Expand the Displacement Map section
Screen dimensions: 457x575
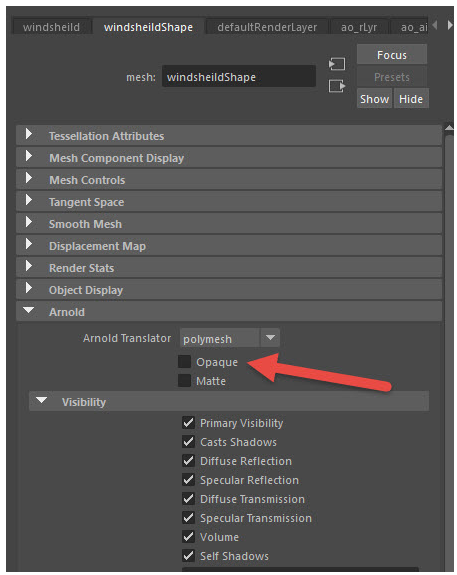(x=229, y=246)
